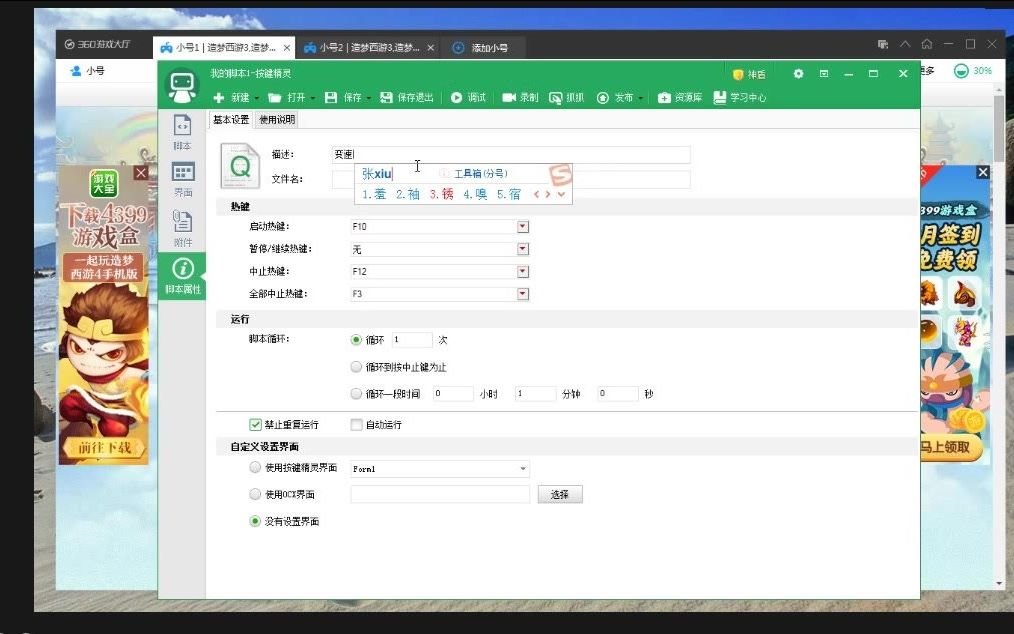
Task: Expand the 中止热键 F12 dropdown
Action: [521, 270]
